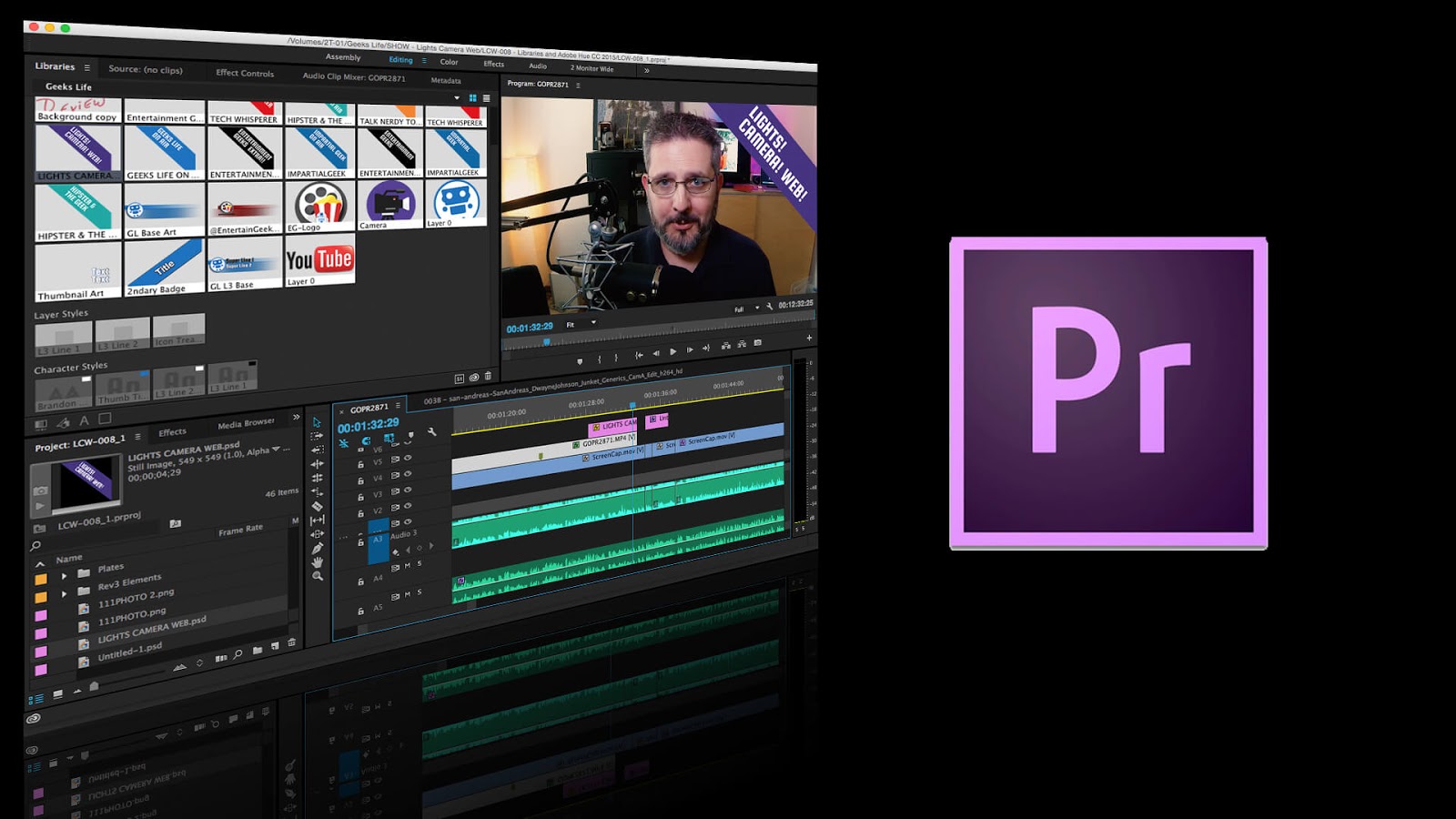Select the Slip tool
Image resolution: width=1456 pixels, height=819 pixels.
point(317,521)
